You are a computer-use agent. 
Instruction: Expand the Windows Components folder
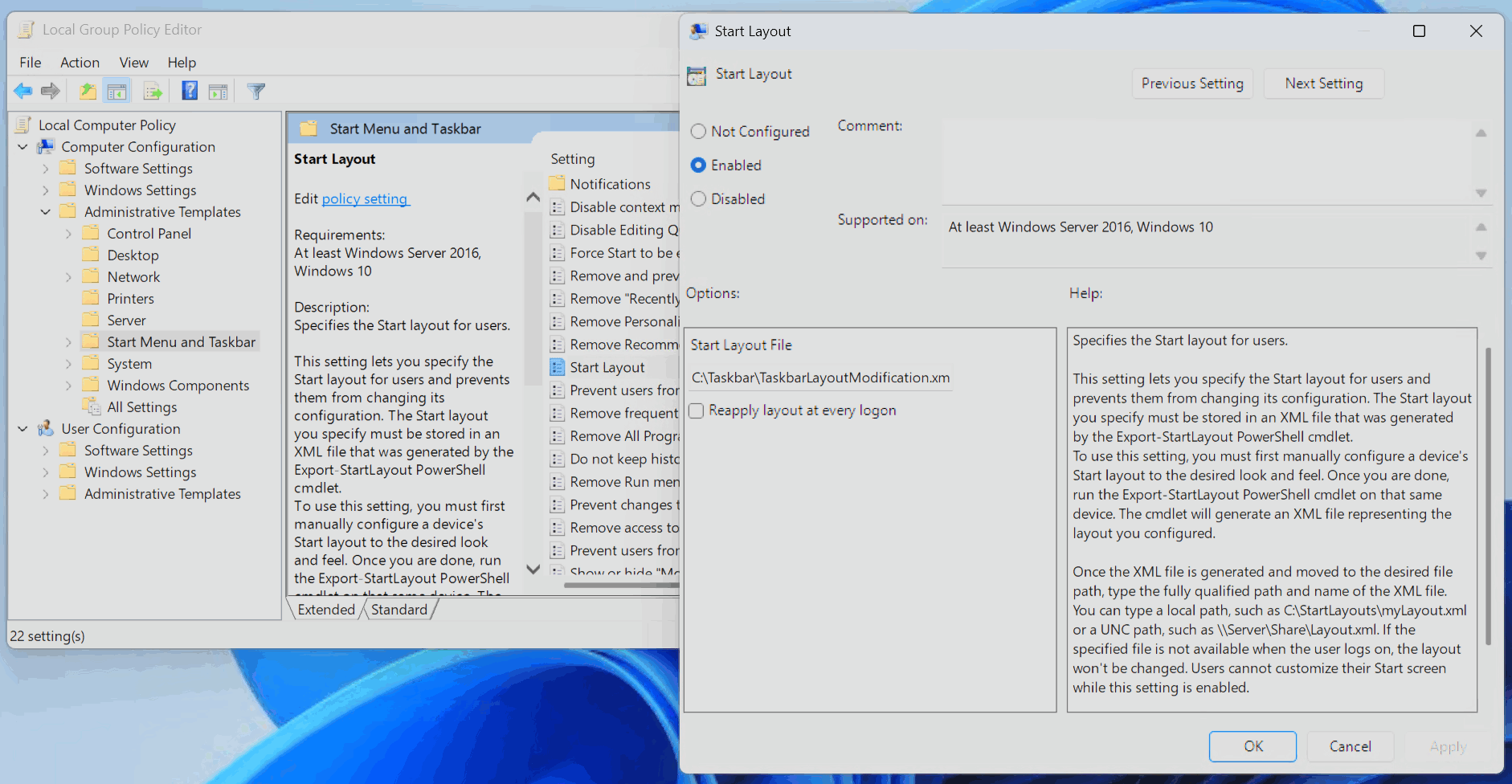[68, 386]
